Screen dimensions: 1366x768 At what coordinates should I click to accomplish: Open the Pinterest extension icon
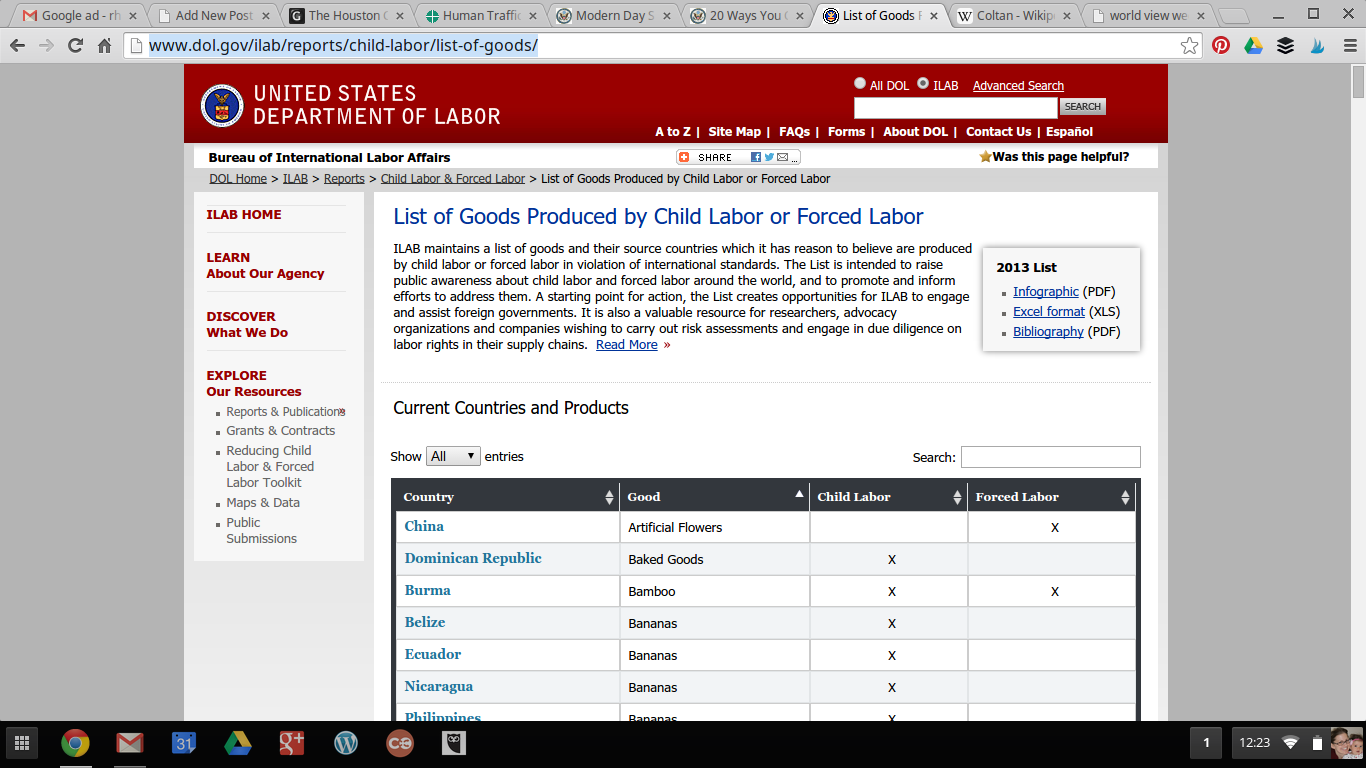click(1220, 46)
